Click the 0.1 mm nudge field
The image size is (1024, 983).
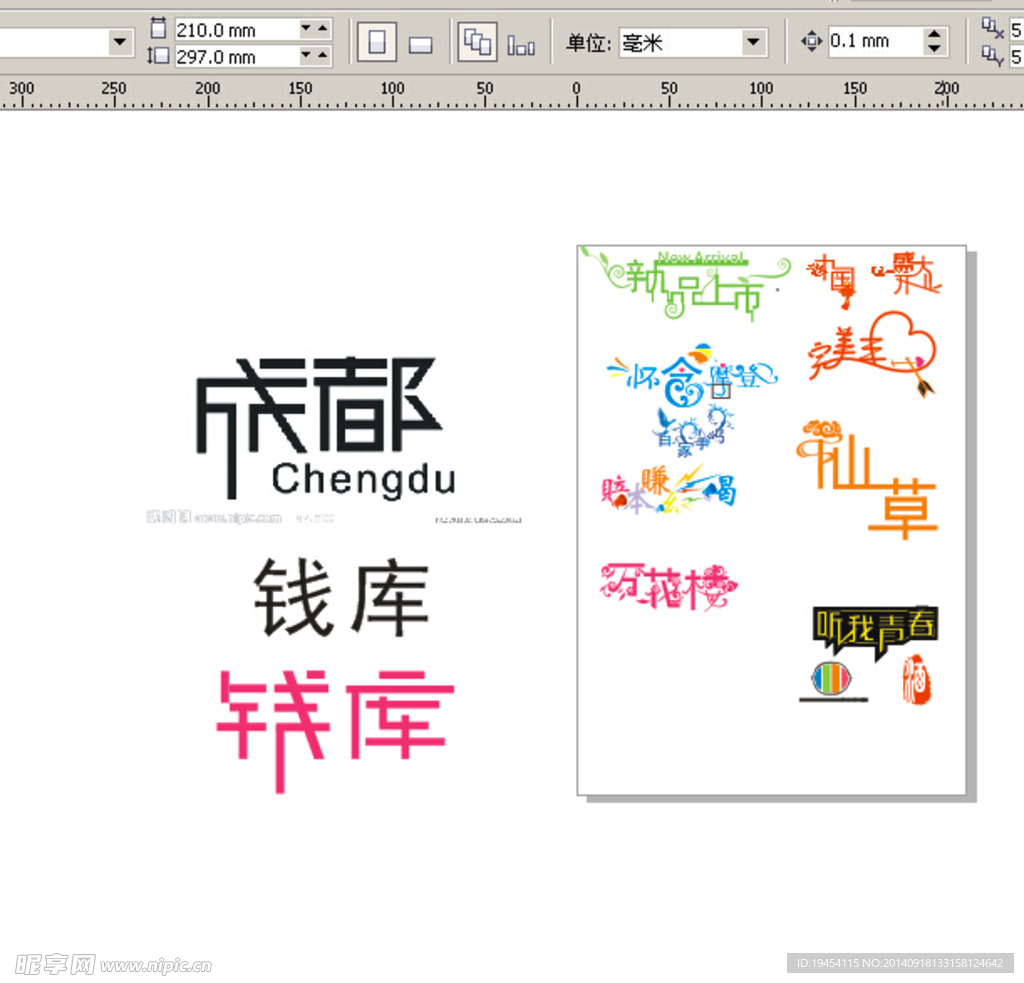[870, 42]
